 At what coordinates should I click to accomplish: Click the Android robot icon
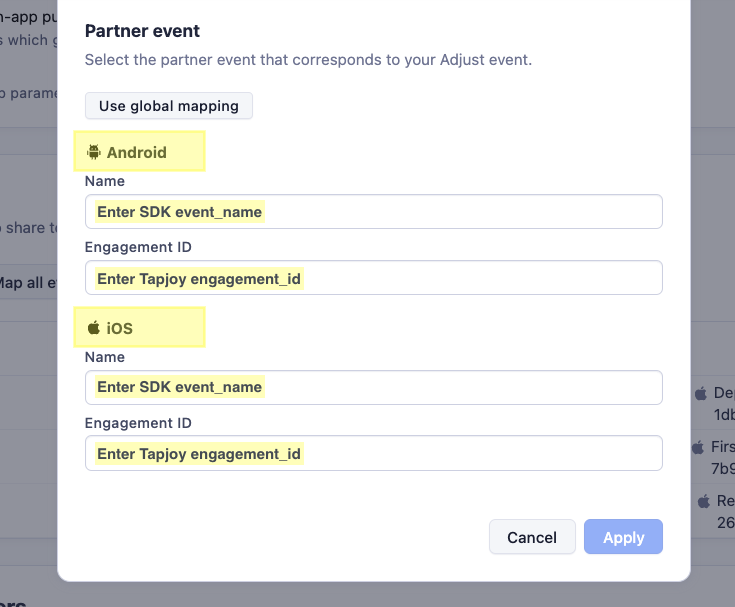[x=94, y=152]
